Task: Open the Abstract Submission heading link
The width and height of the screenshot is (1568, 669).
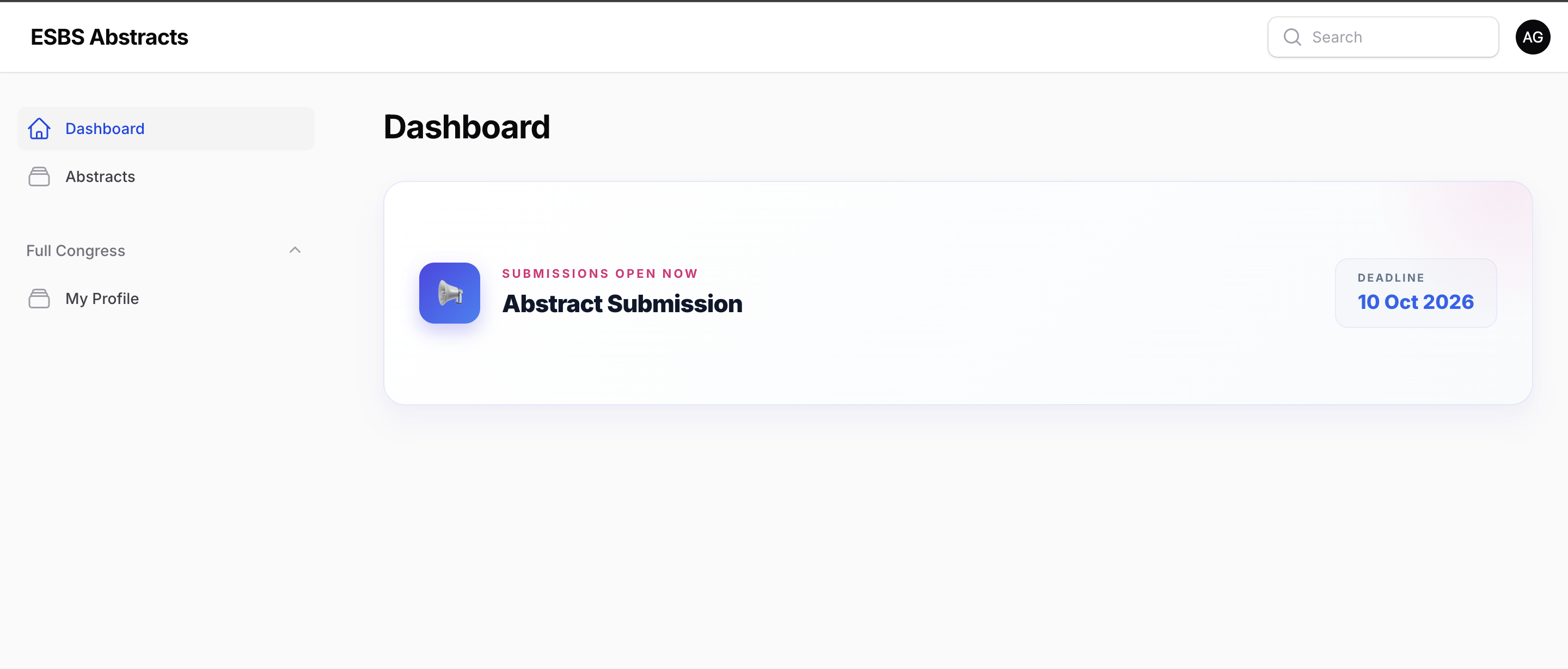Action: (622, 303)
